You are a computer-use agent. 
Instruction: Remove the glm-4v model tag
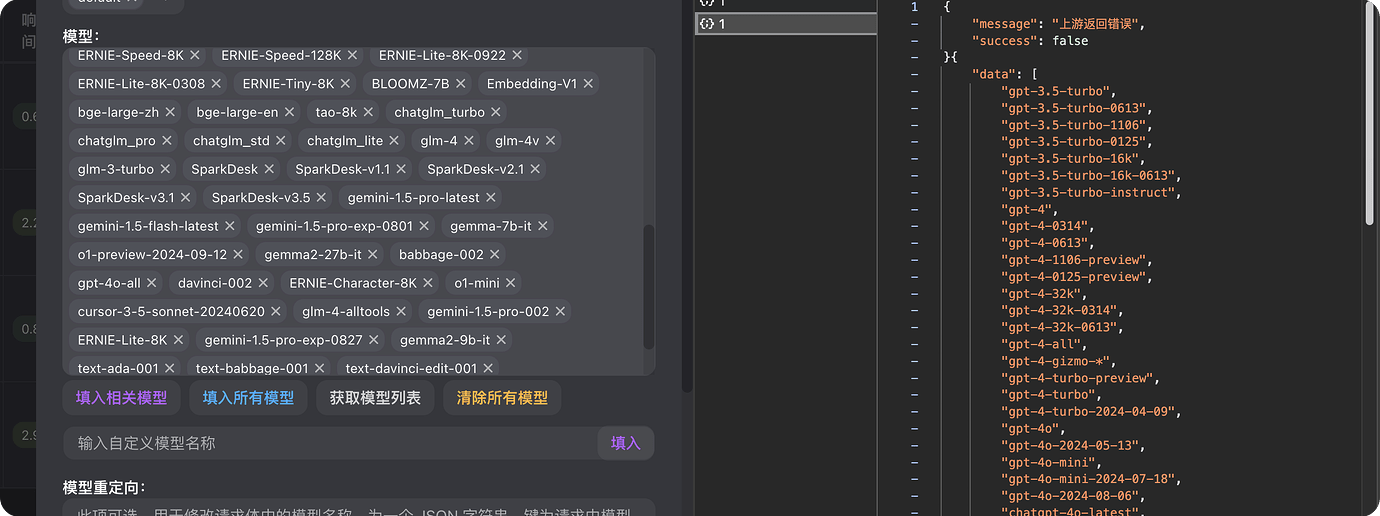[x=550, y=141]
